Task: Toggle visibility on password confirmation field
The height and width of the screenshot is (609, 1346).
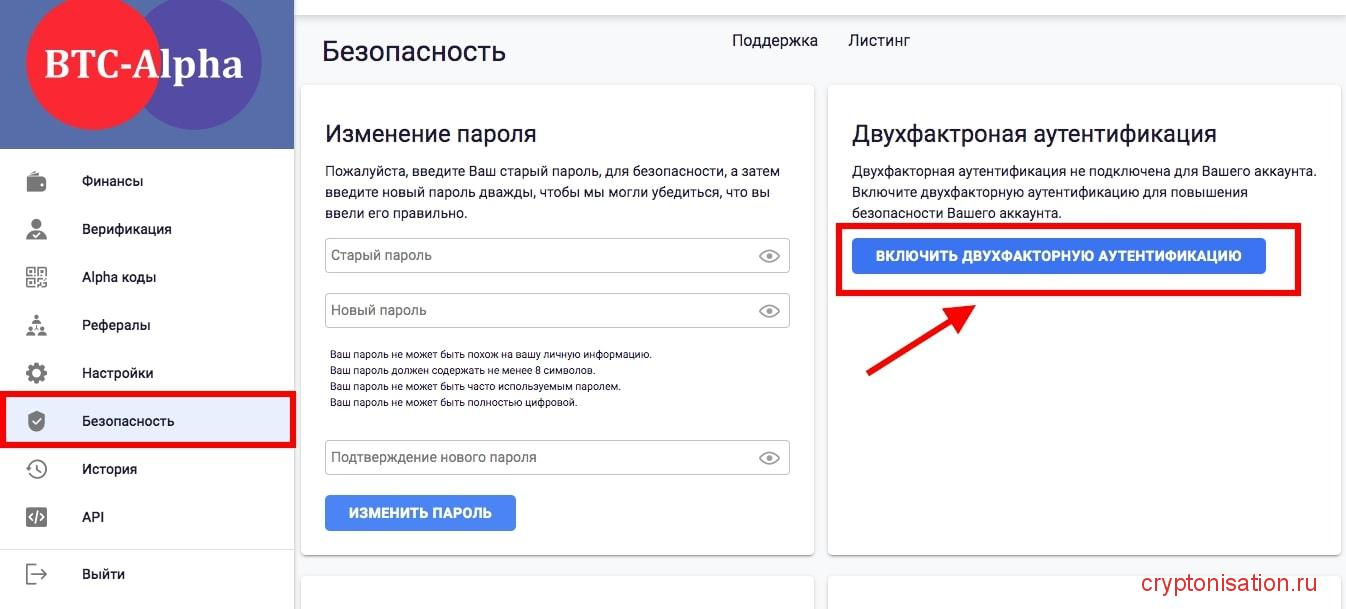Action: tap(769, 457)
